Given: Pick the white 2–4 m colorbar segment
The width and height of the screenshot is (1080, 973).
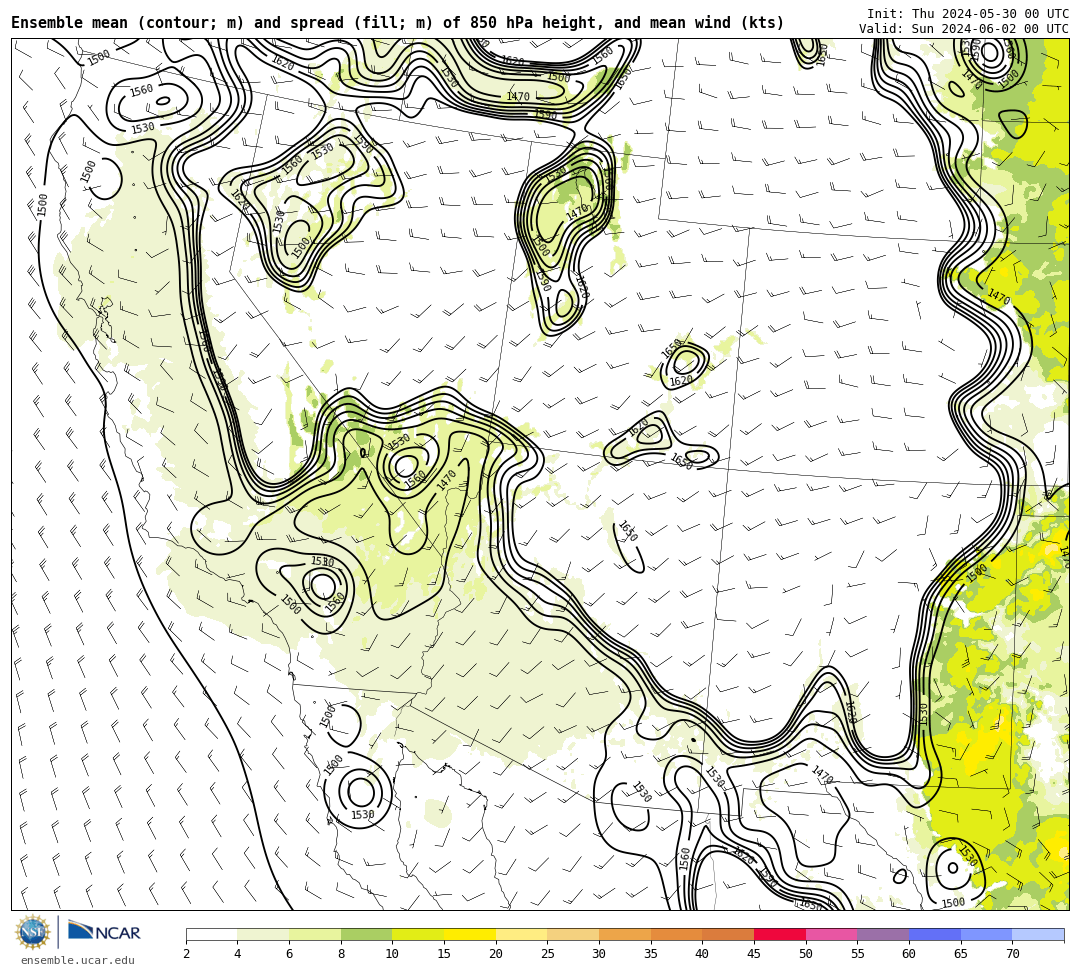Looking at the screenshot, I should pyautogui.click(x=211, y=934).
